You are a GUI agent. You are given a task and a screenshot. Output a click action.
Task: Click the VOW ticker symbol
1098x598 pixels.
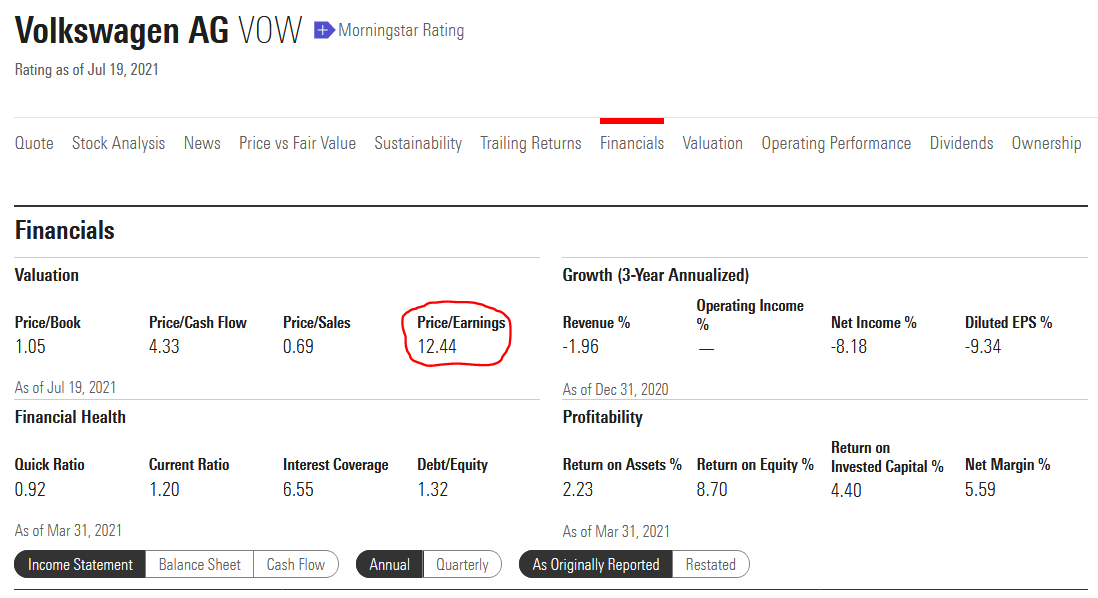pyautogui.click(x=270, y=31)
